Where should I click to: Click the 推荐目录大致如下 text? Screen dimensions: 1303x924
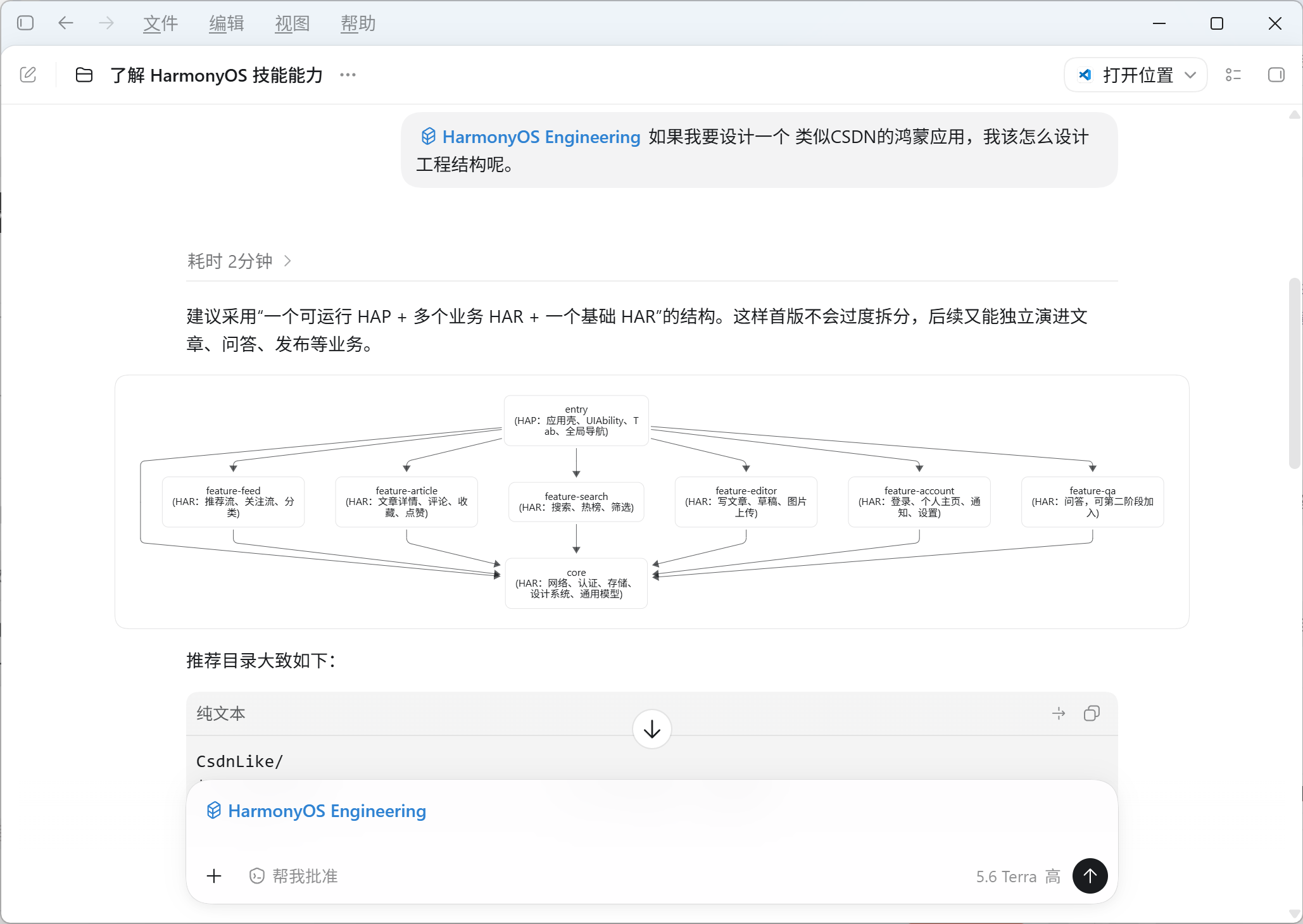coord(261,660)
